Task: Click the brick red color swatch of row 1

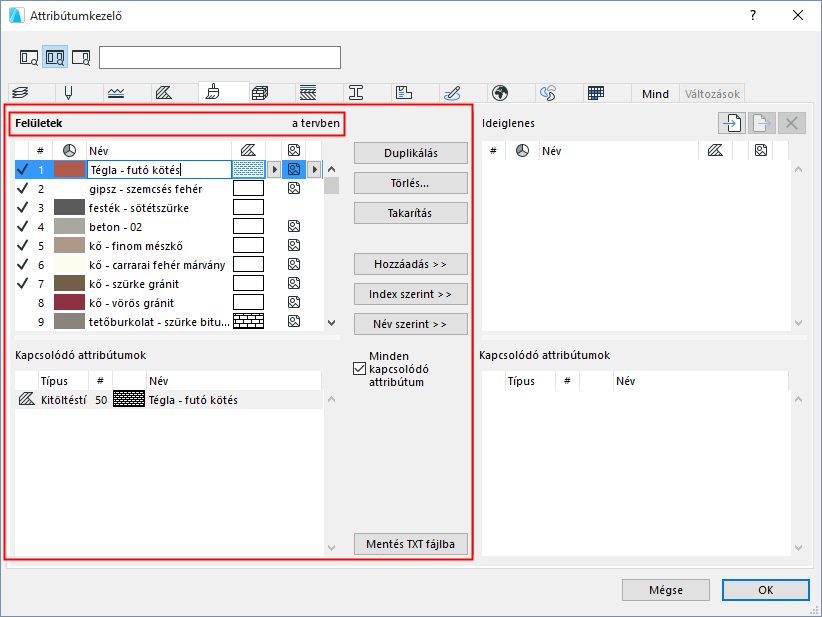Action: pos(69,169)
